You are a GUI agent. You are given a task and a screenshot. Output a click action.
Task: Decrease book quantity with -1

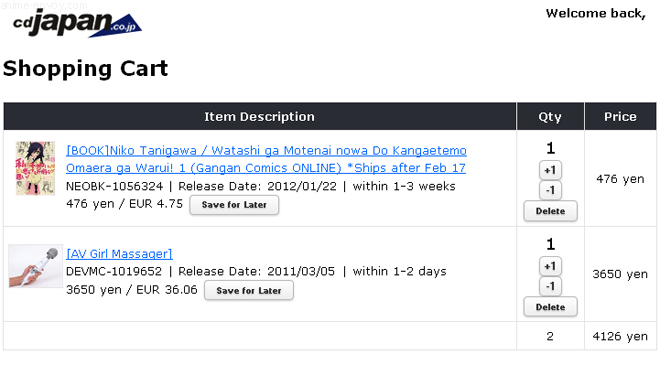[x=550, y=190]
